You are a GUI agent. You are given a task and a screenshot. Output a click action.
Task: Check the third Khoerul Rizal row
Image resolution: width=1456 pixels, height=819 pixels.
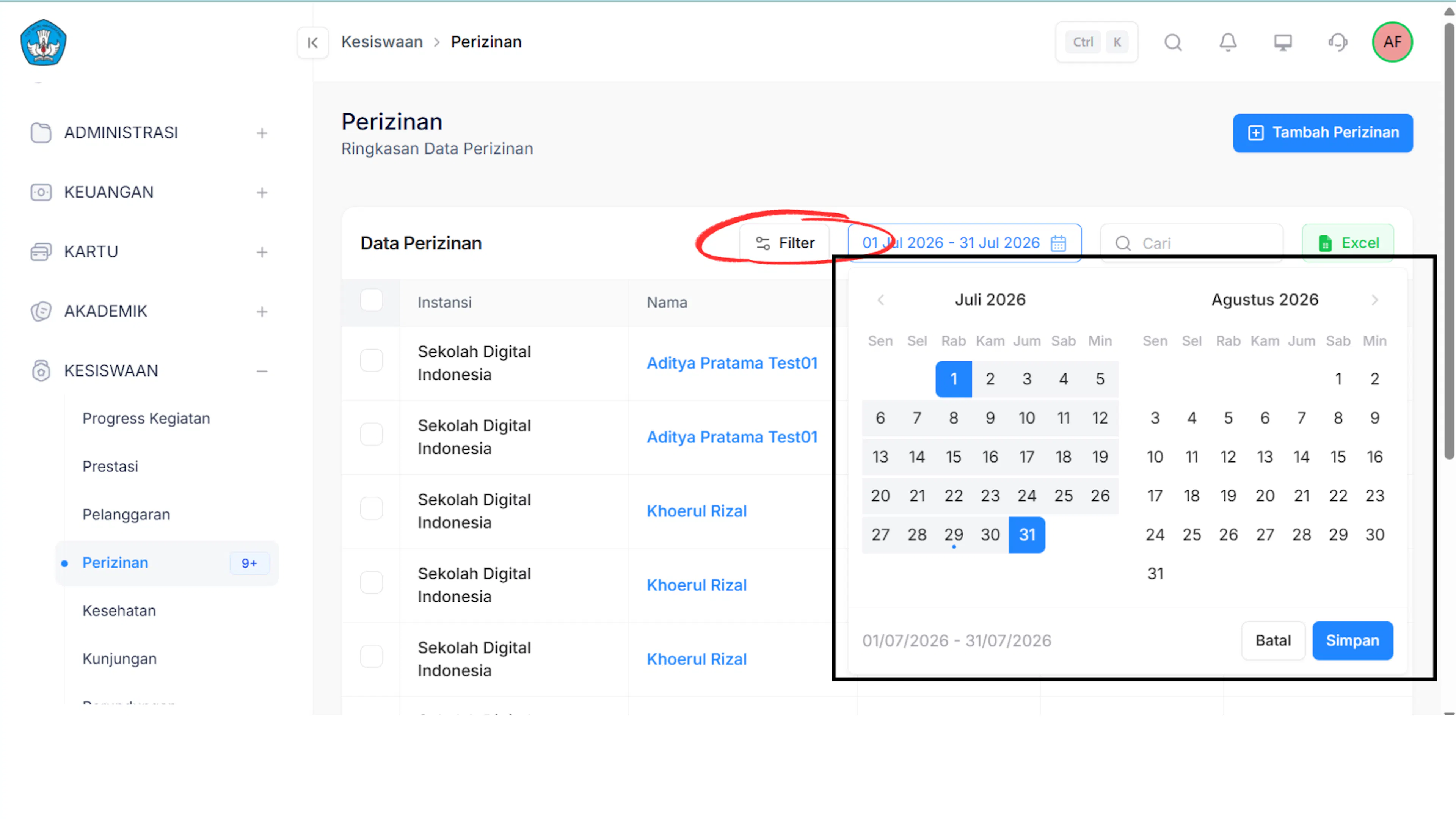[x=371, y=656]
